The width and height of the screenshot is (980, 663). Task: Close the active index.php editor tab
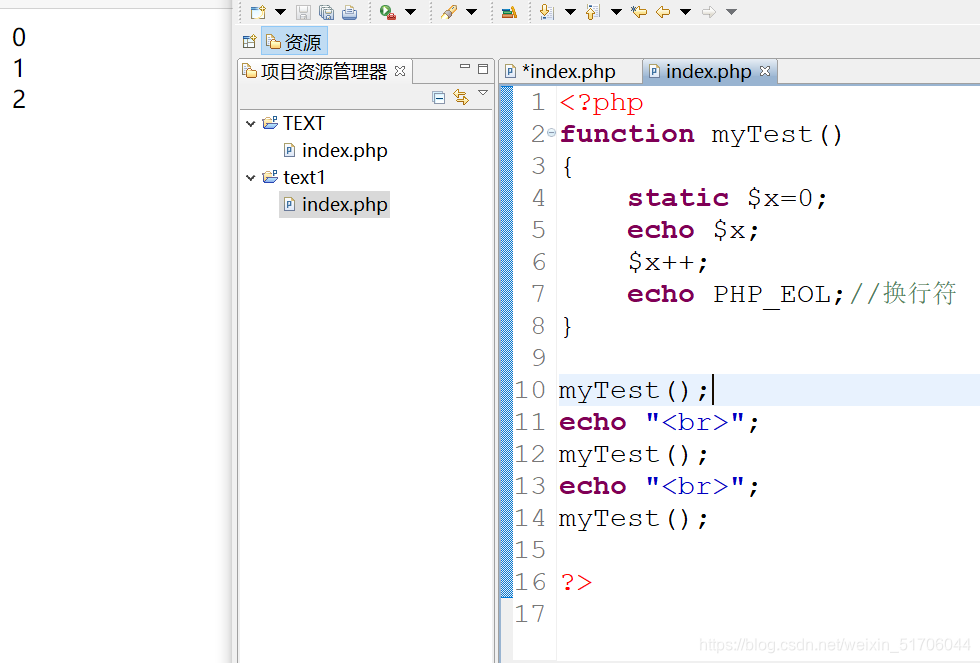(765, 71)
